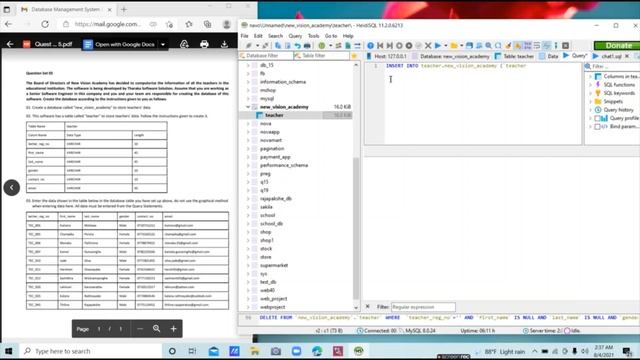
Task: Click the broom clear icon in toolbar
Action: [508, 46]
